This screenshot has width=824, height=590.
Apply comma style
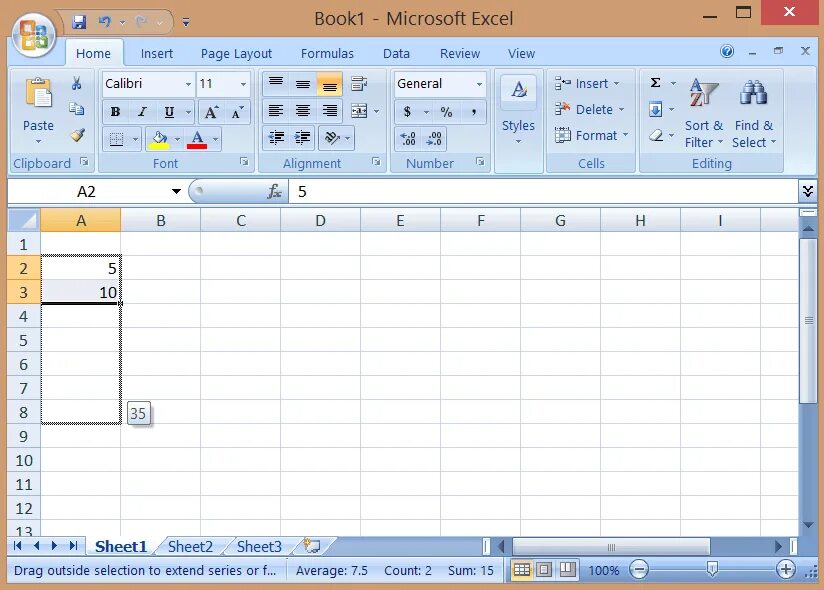(473, 111)
